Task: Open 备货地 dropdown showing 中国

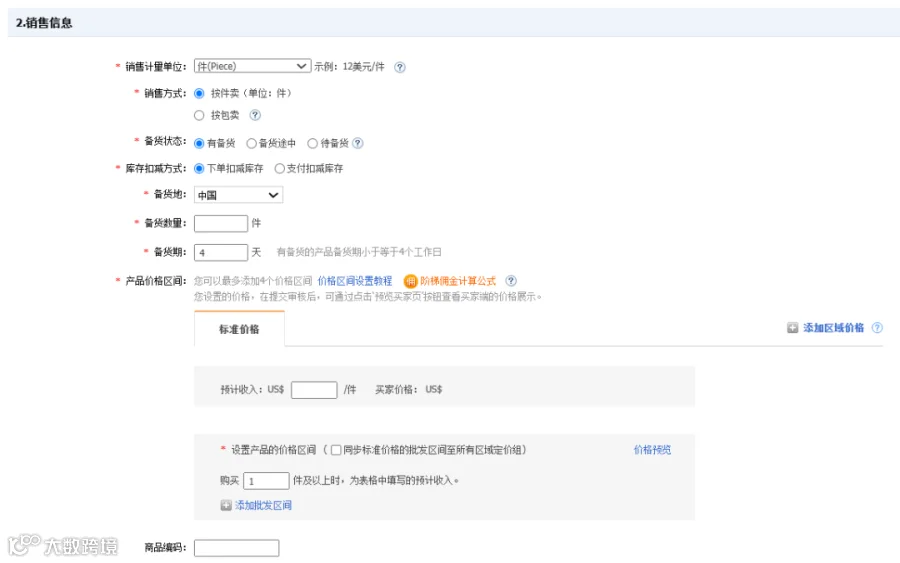Action: click(x=238, y=195)
